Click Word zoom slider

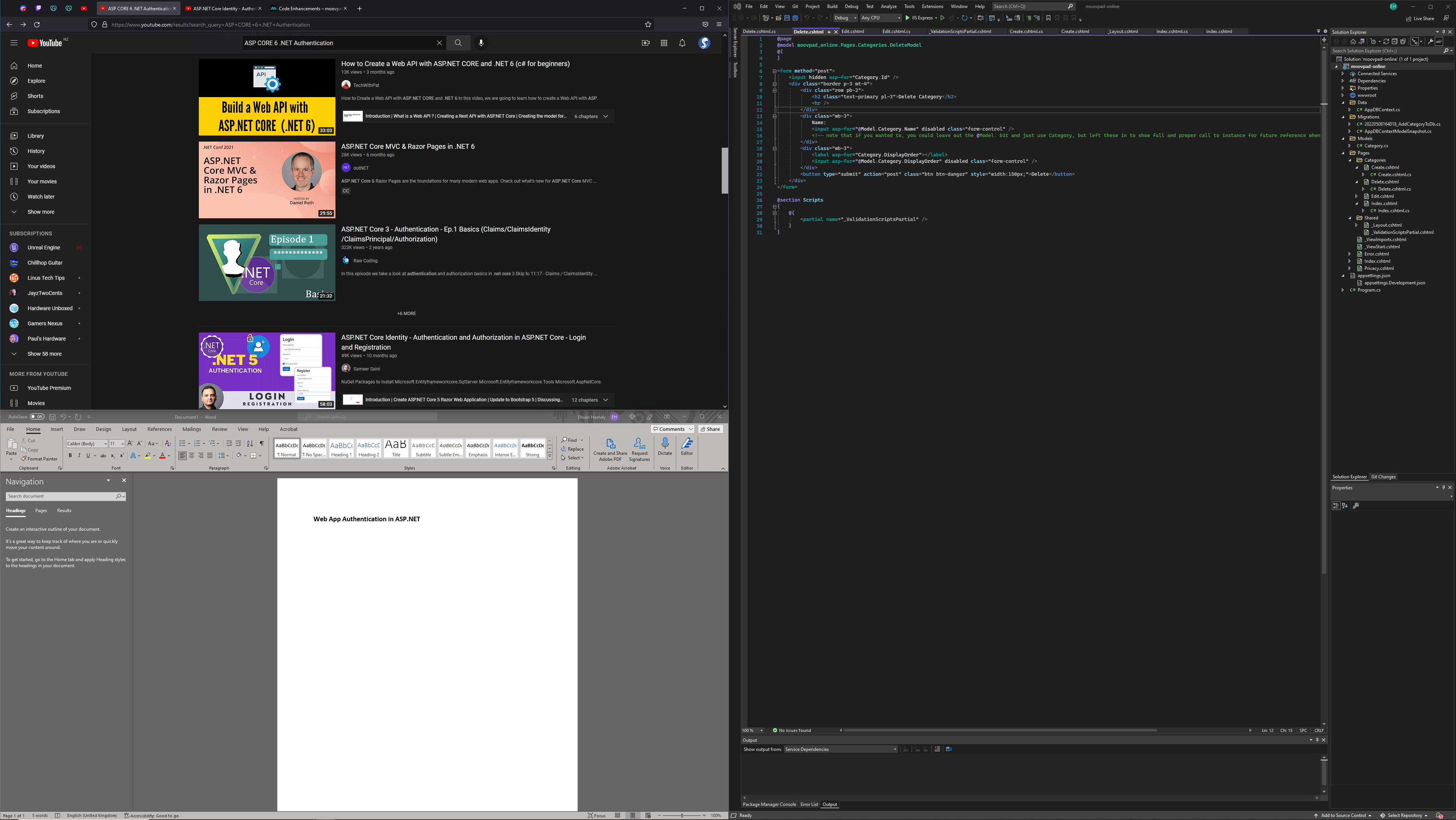tap(683, 815)
